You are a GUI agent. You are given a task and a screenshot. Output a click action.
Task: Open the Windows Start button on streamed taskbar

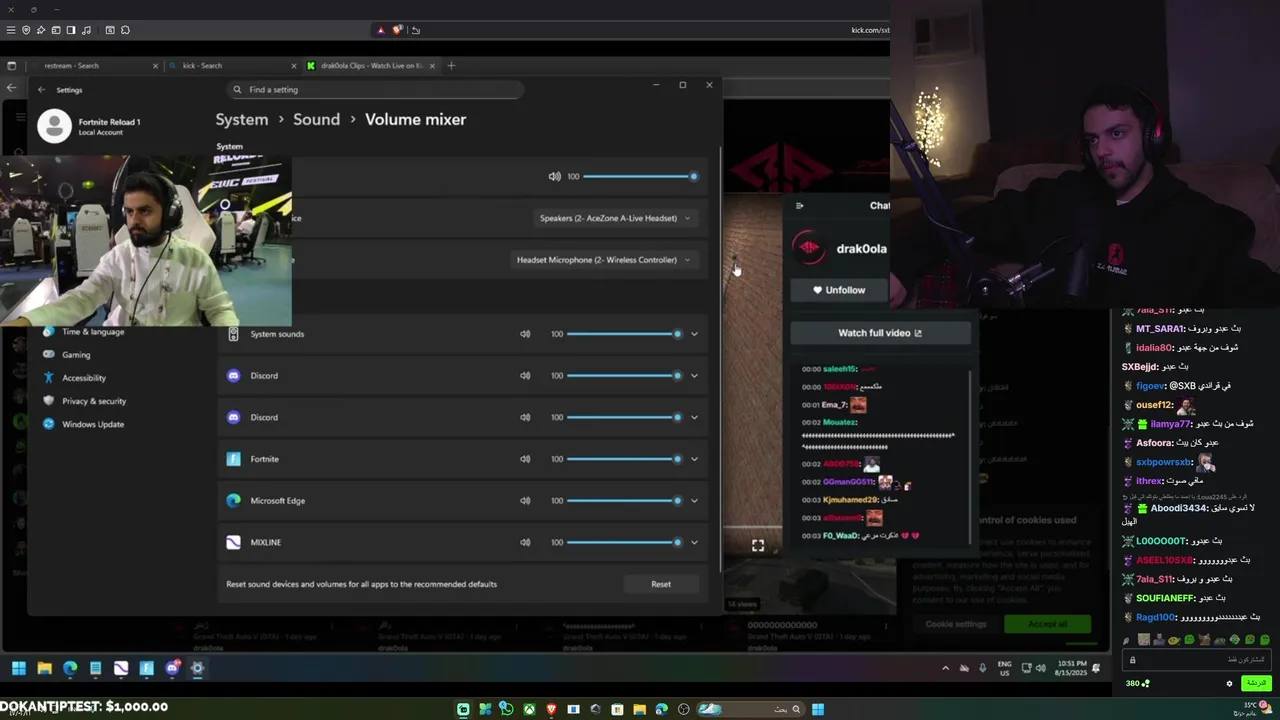click(18, 668)
